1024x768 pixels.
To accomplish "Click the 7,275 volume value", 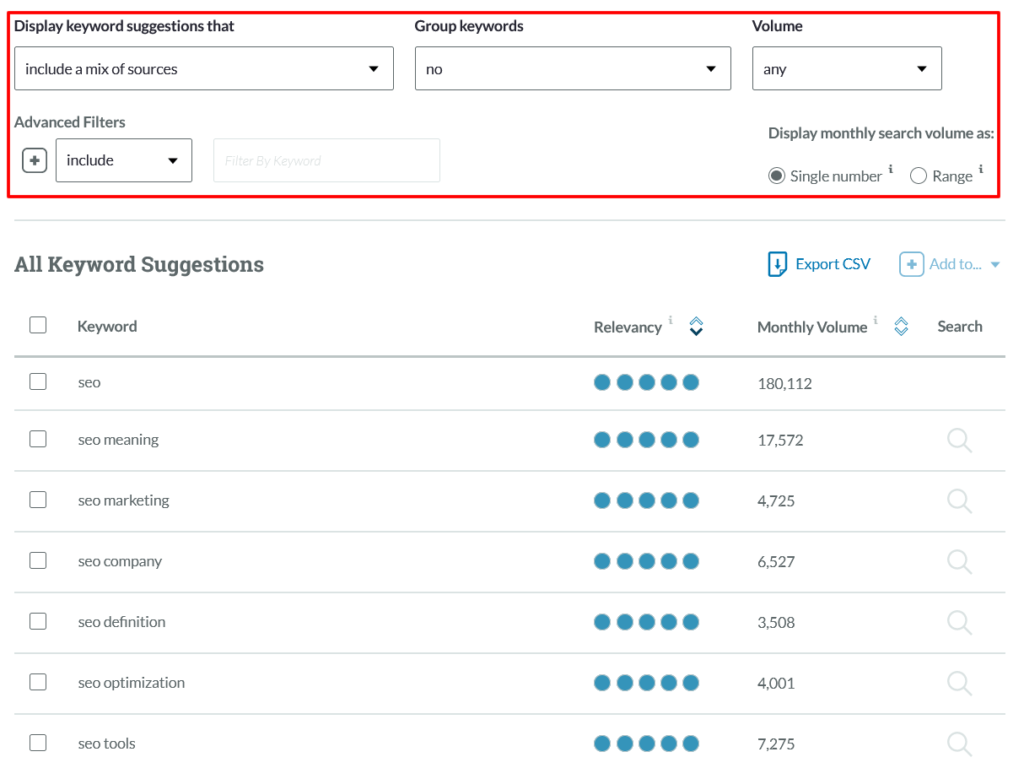I will click(776, 744).
